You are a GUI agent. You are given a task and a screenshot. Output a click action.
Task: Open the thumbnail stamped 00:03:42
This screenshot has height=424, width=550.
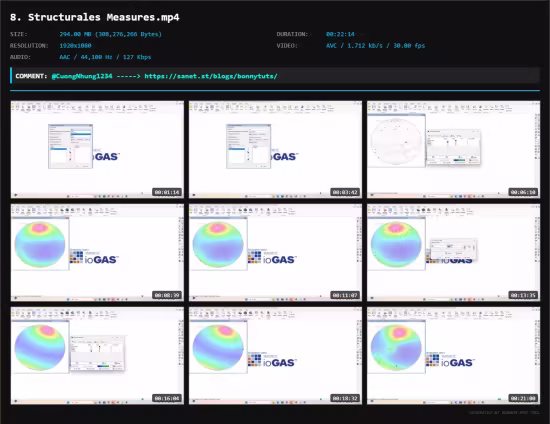click(x=275, y=149)
